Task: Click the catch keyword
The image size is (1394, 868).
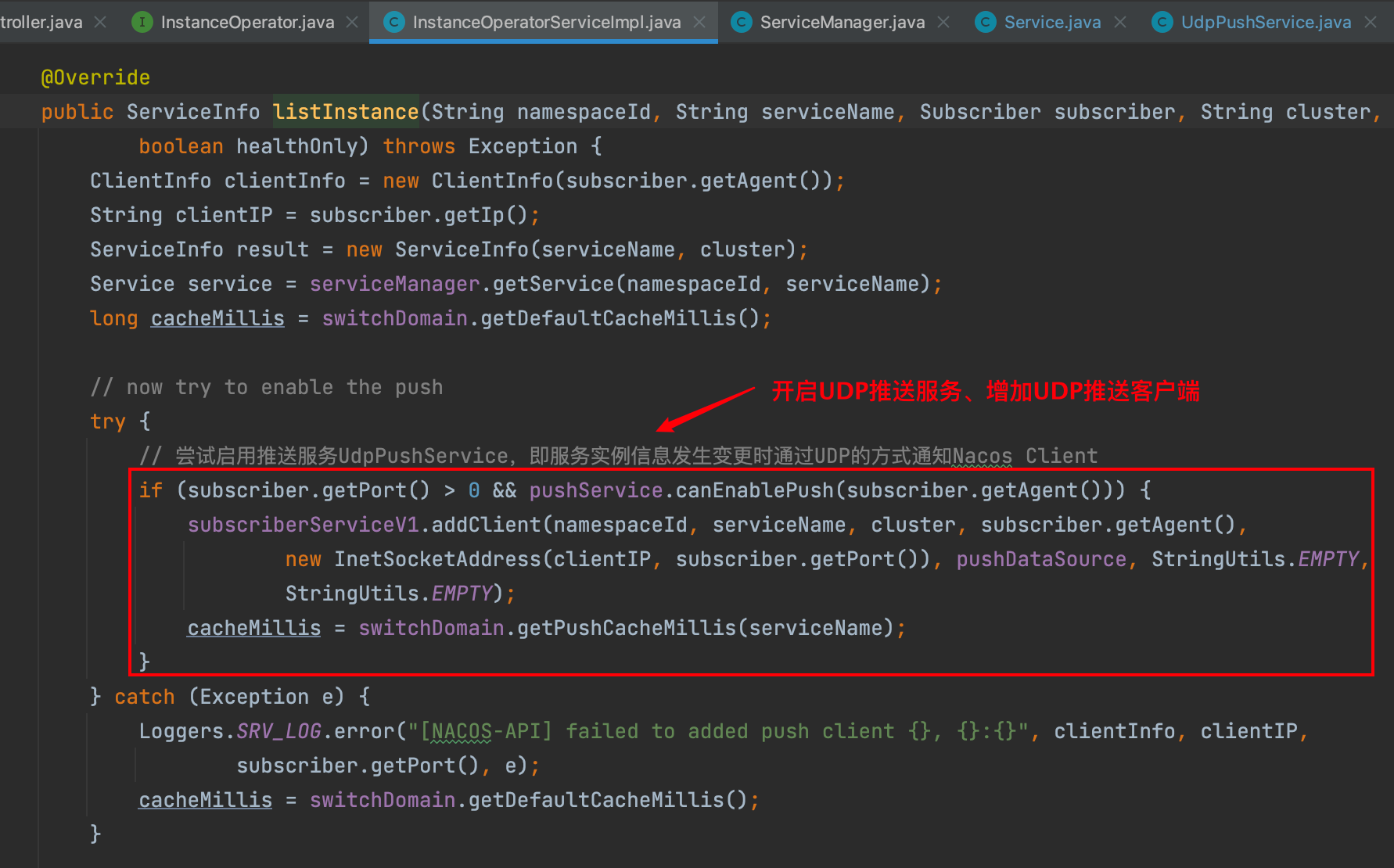Action: [x=145, y=697]
